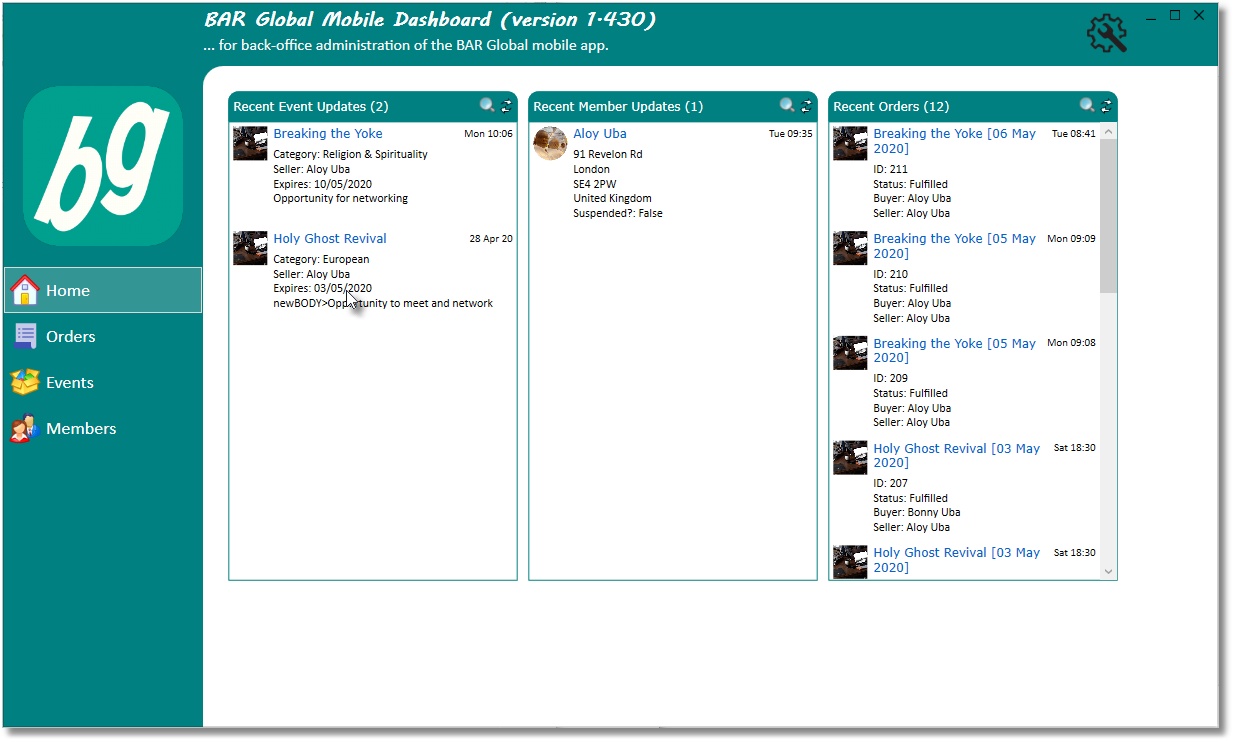Open search in Recent Member Updates panel
This screenshot has height=742, width=1233.
tap(786, 104)
